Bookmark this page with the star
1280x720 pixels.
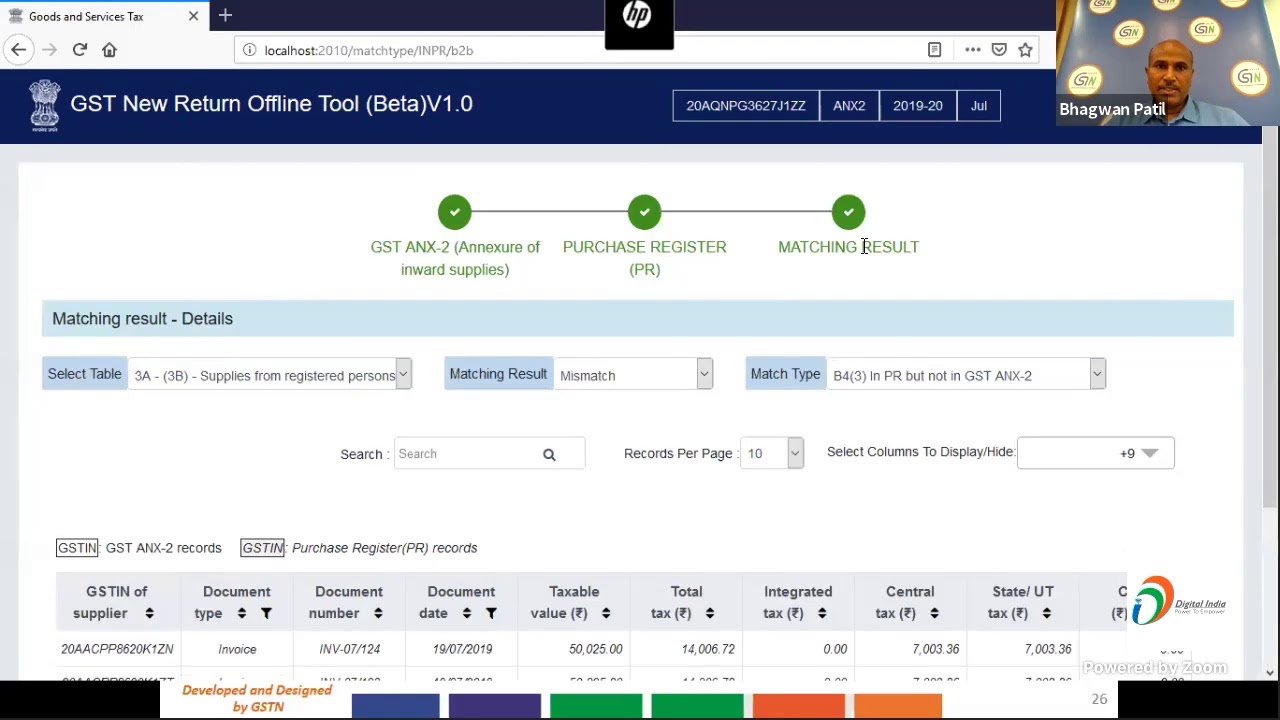click(1025, 50)
